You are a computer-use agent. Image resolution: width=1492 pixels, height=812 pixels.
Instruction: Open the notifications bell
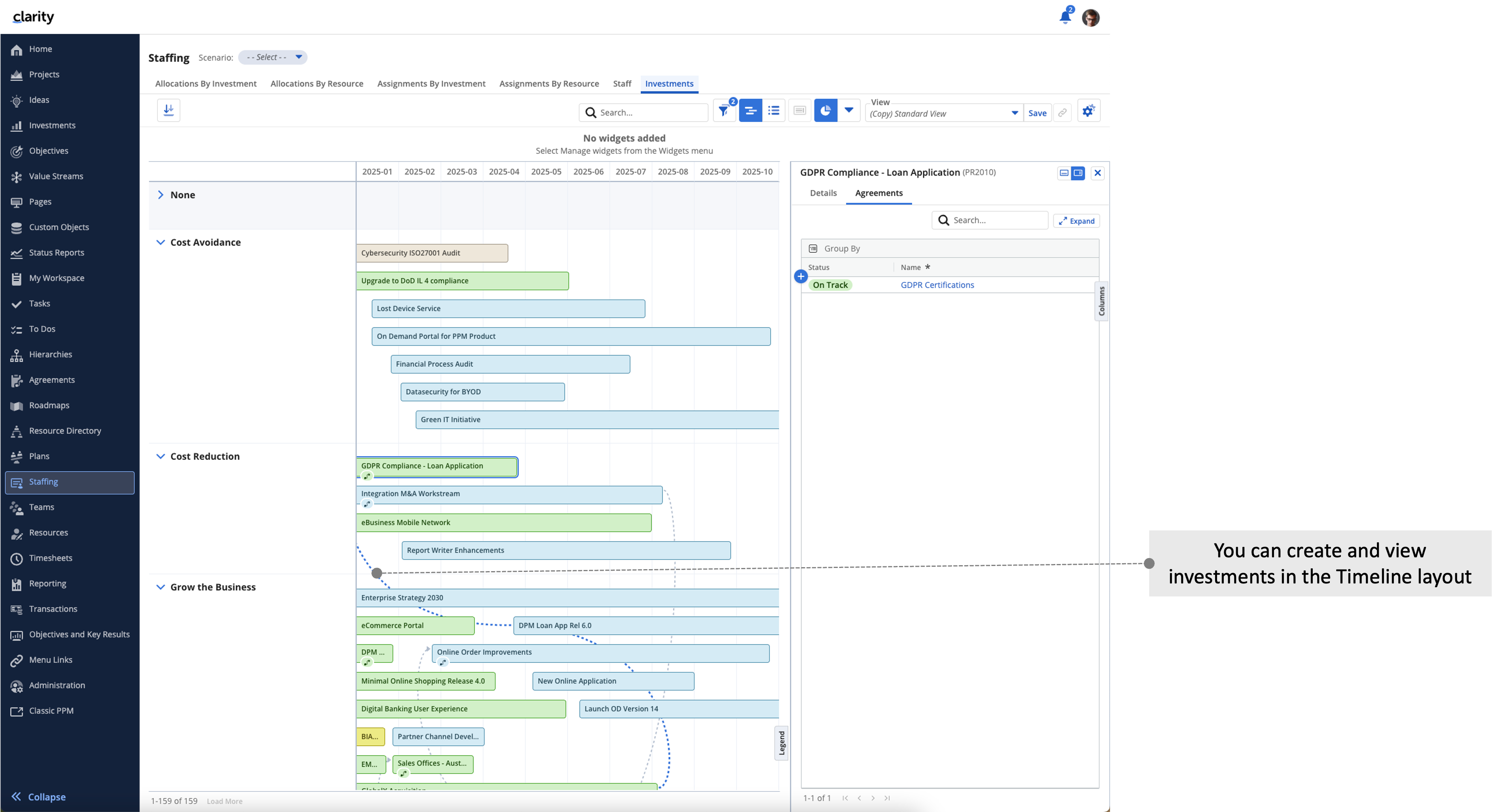coord(1065,16)
